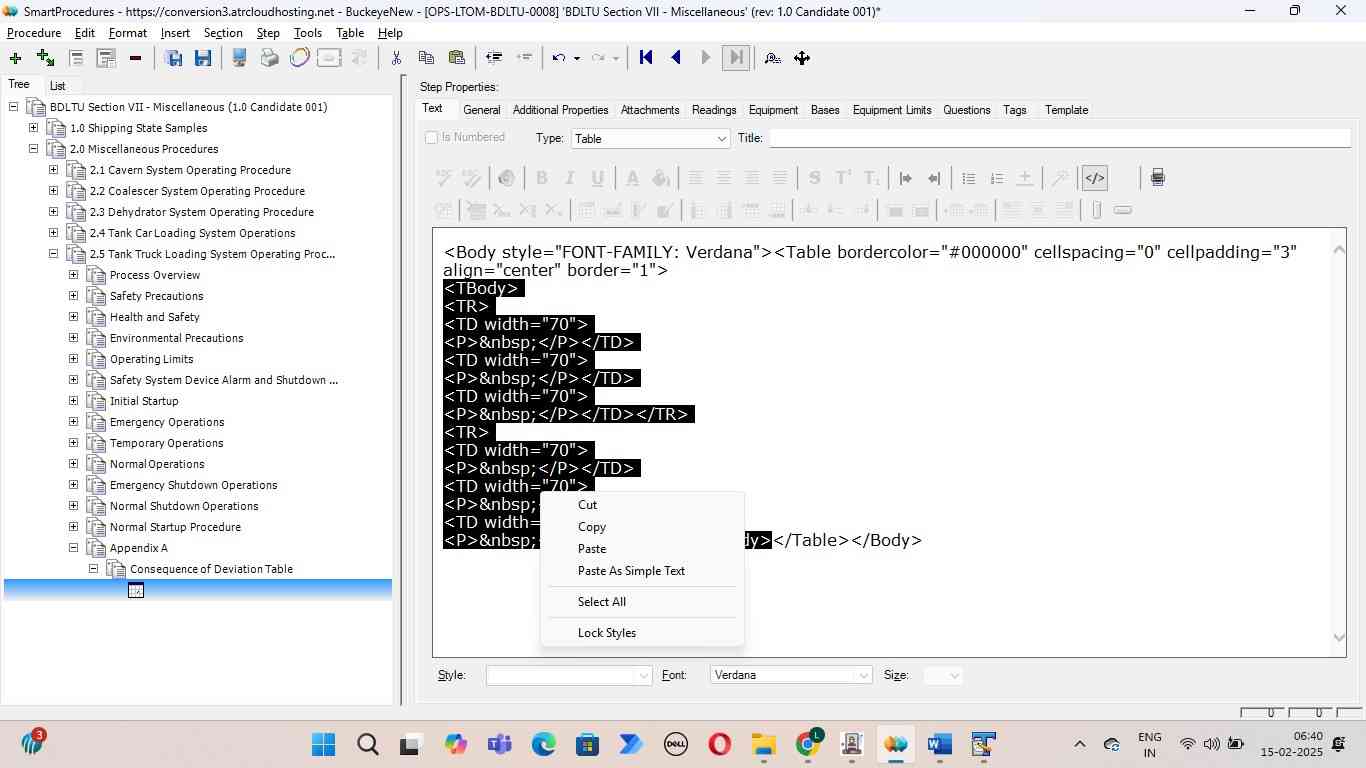
Task: Click the undo arrow icon
Action: point(559,58)
